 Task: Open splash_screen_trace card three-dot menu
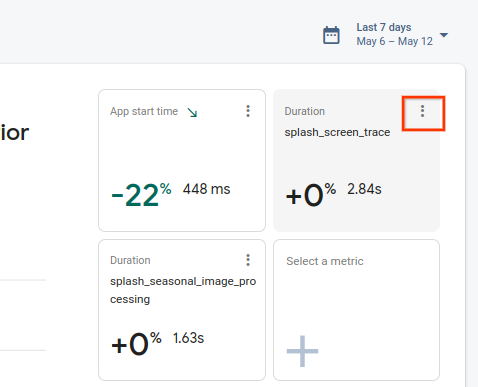tap(422, 111)
